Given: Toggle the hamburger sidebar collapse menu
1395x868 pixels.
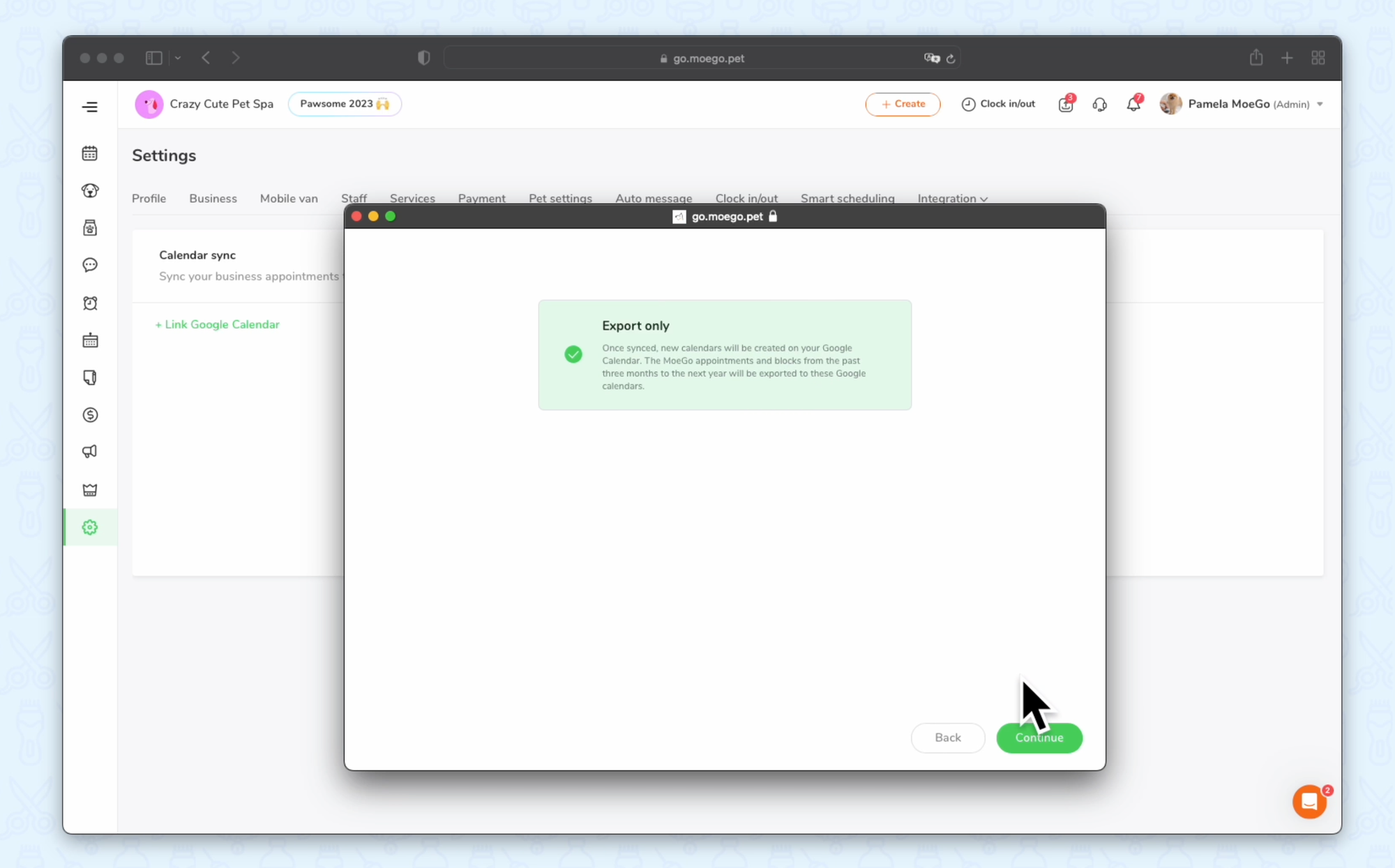Looking at the screenshot, I should point(90,107).
